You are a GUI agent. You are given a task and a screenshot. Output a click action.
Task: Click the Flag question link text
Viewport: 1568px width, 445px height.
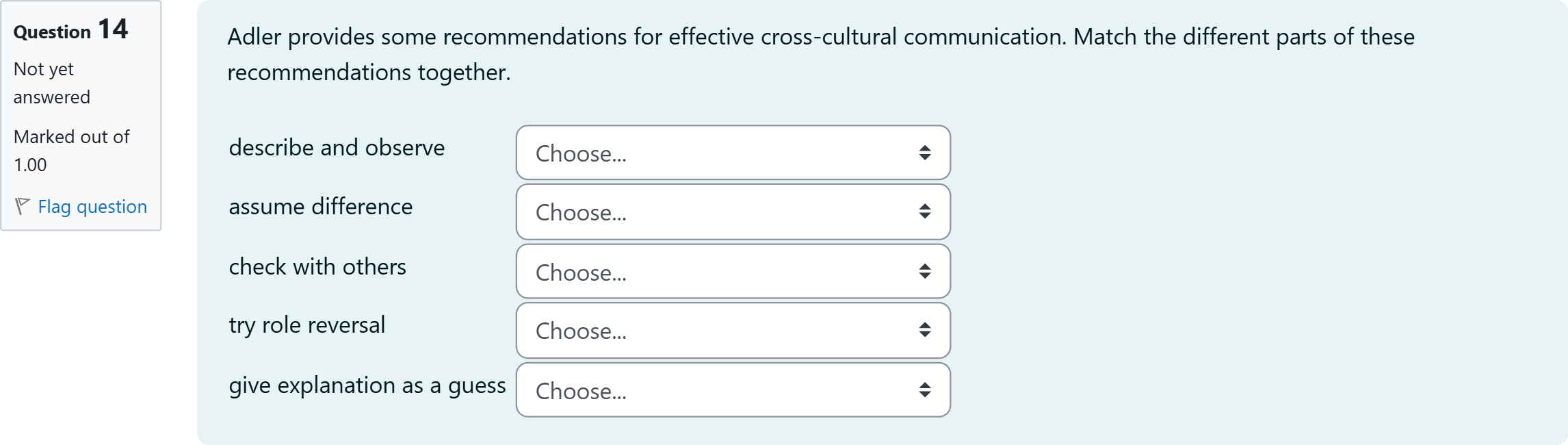(92, 207)
